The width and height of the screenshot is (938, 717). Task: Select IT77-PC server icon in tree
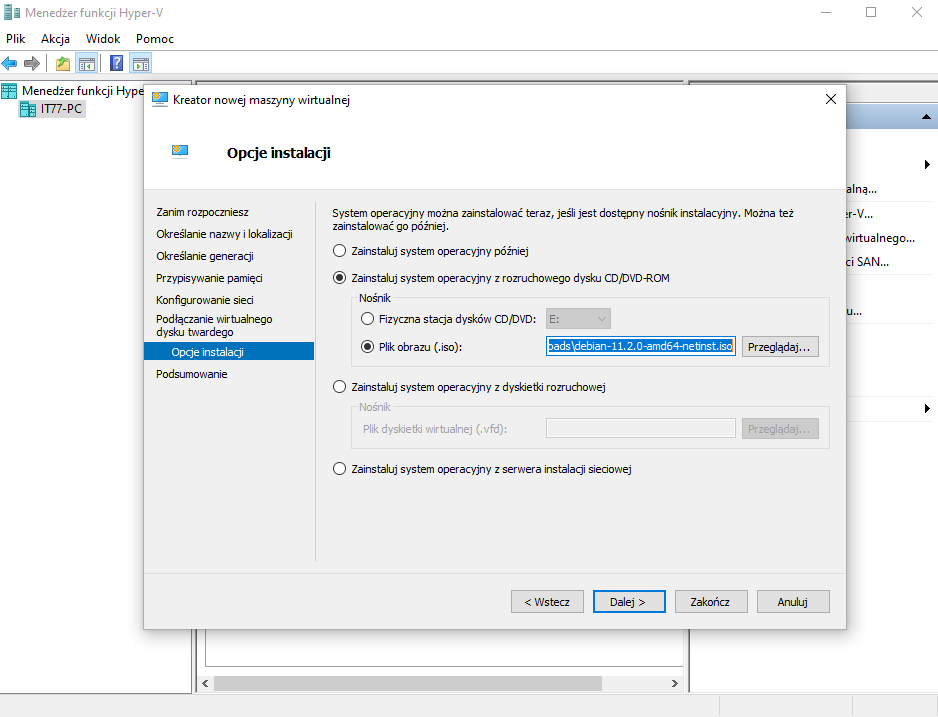[28, 109]
